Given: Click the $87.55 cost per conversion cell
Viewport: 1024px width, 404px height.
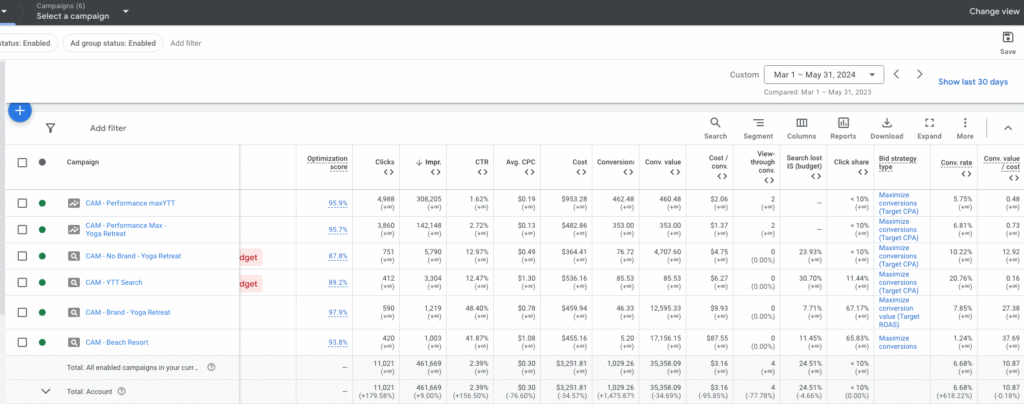Looking at the screenshot, I should click(716, 338).
